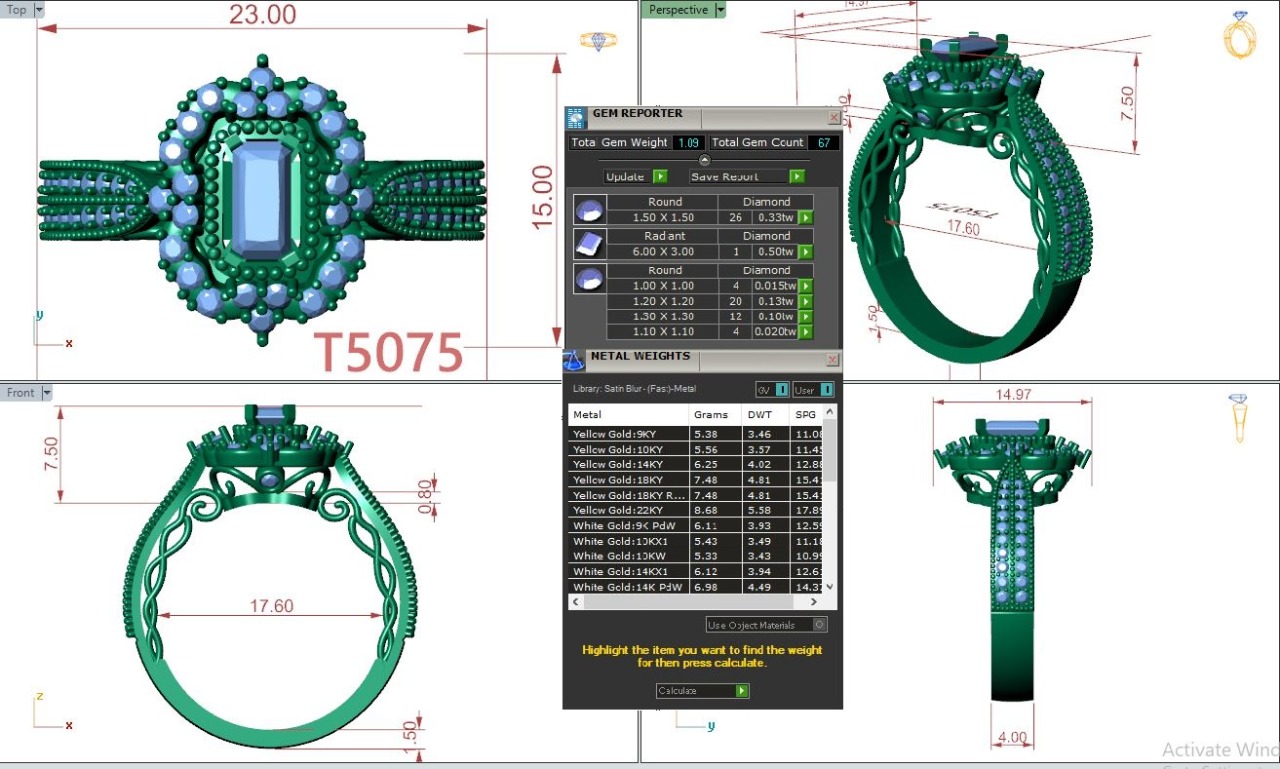Click the diamond ring icon in Top viewport
The image size is (1280, 769).
pos(598,41)
